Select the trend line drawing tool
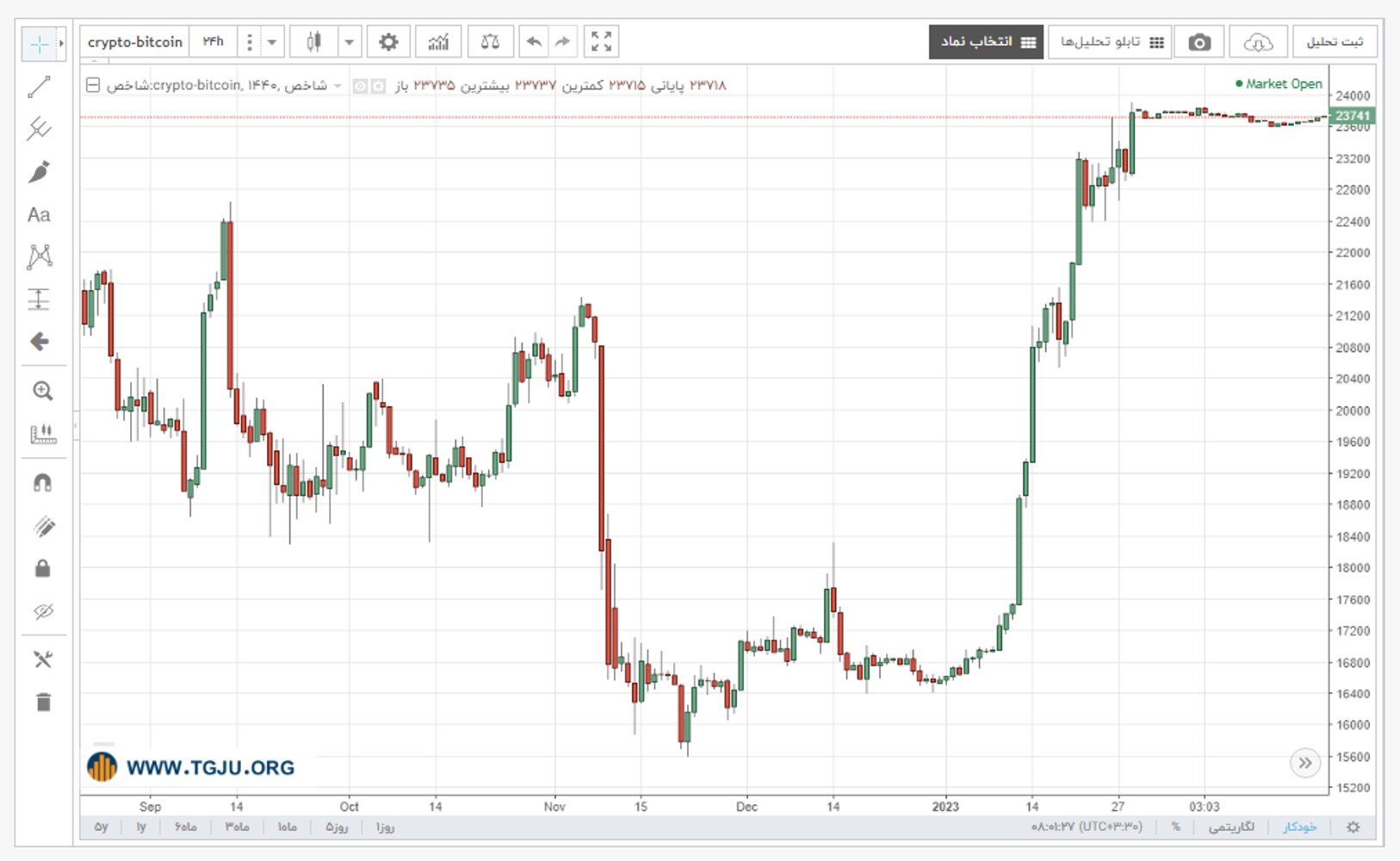 [40, 87]
